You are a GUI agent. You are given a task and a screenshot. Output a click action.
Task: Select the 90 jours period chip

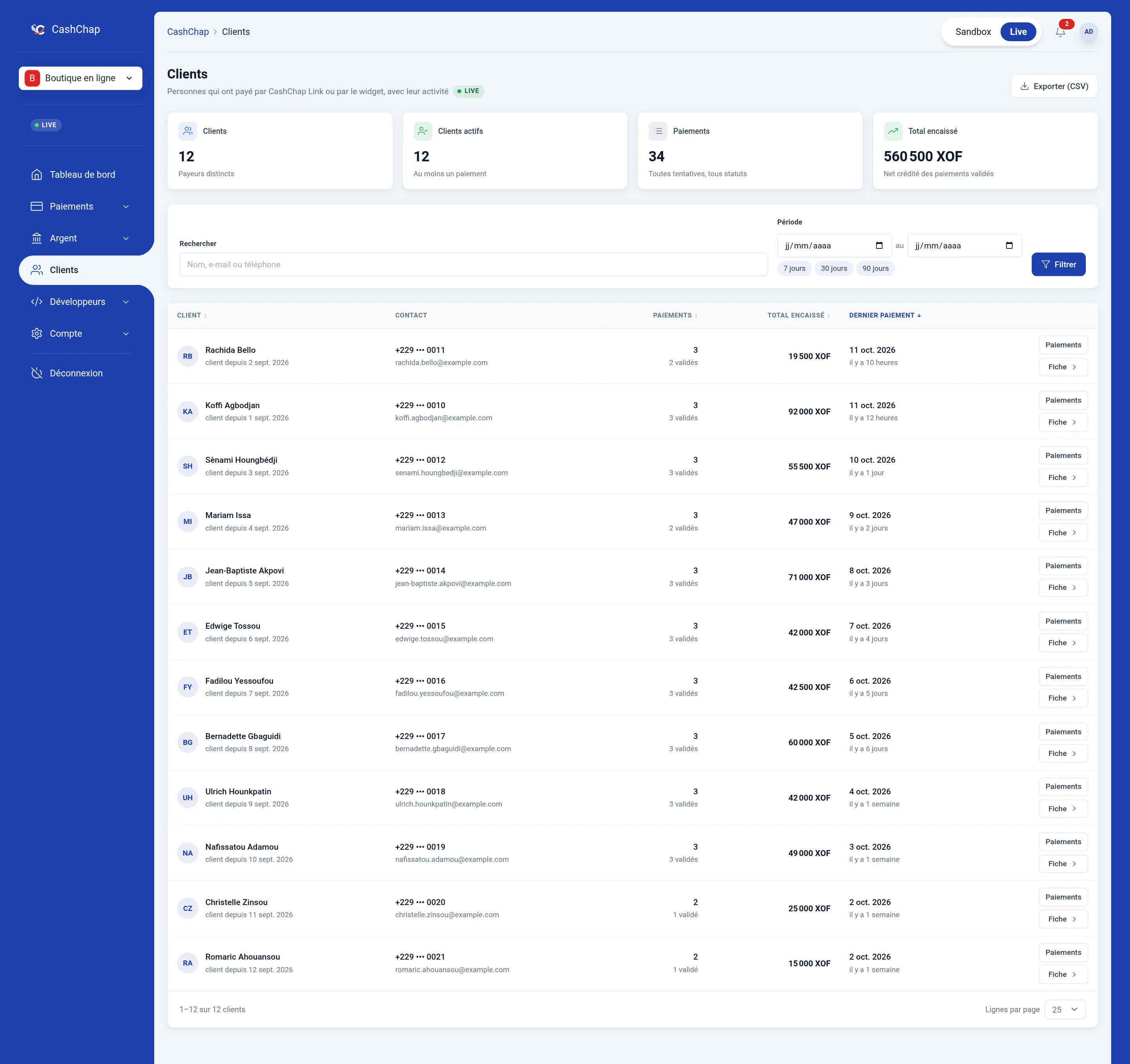875,268
